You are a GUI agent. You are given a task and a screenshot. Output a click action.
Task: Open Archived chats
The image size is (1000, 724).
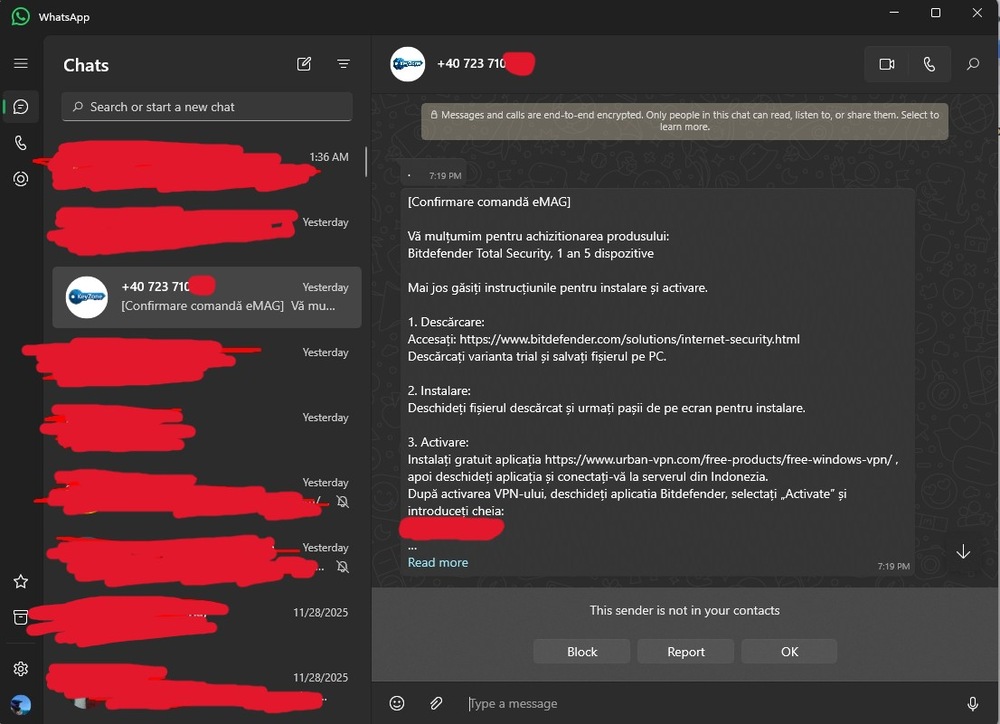(x=21, y=617)
